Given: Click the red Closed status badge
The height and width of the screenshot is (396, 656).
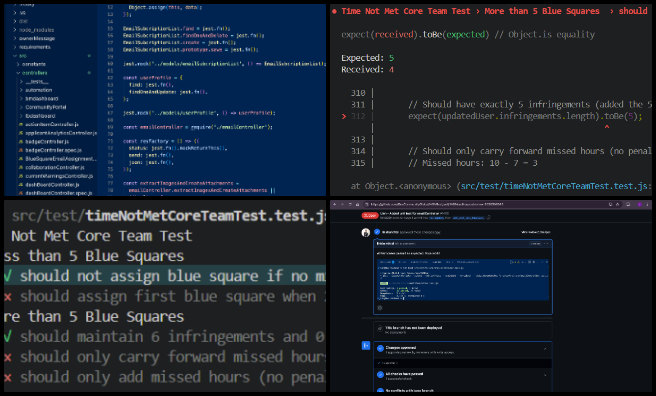Looking at the screenshot, I should pyautogui.click(x=370, y=215).
